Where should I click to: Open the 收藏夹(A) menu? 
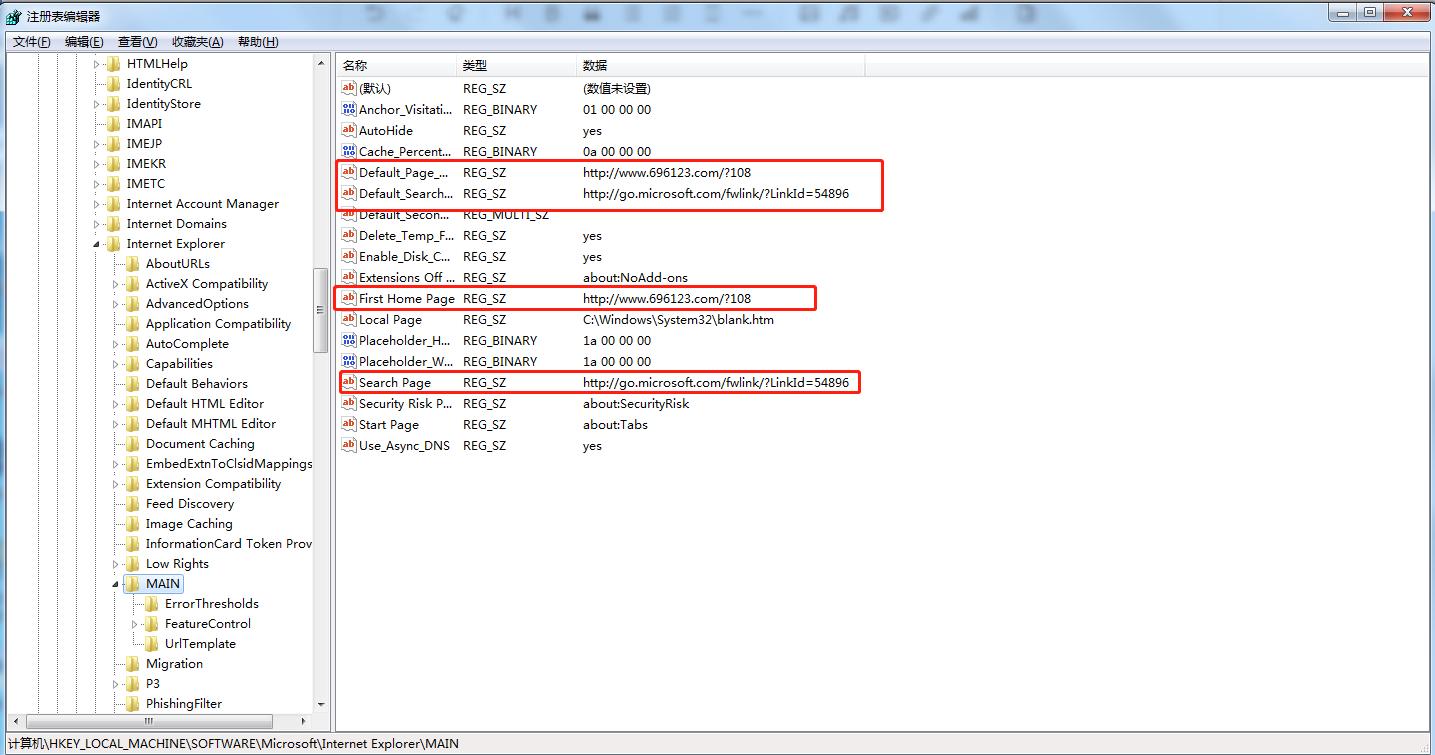[197, 41]
